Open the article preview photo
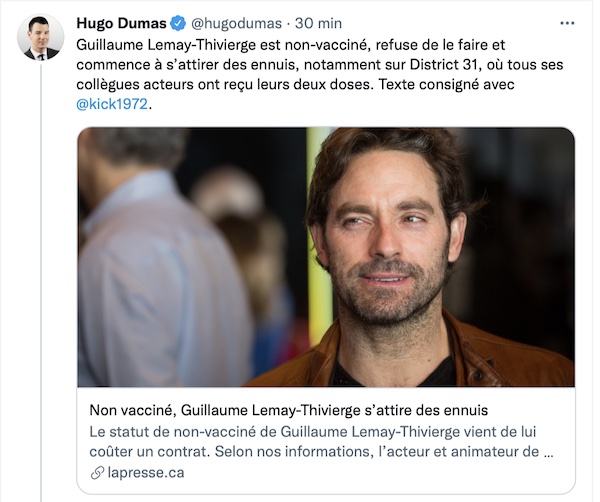Screen dimensions: 600x502 pos(326,257)
